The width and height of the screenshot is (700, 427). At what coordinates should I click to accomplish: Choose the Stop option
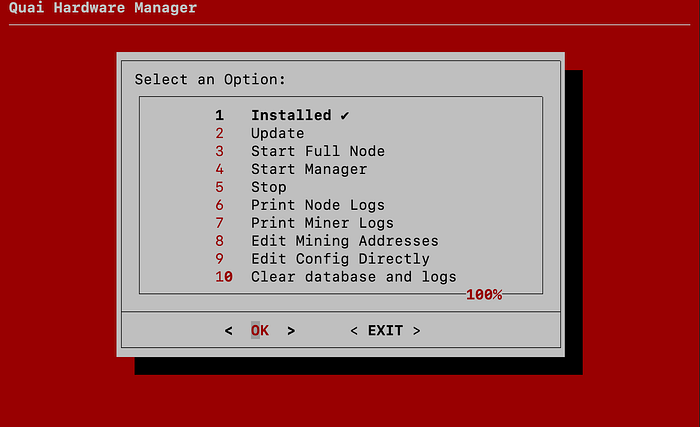250,187
